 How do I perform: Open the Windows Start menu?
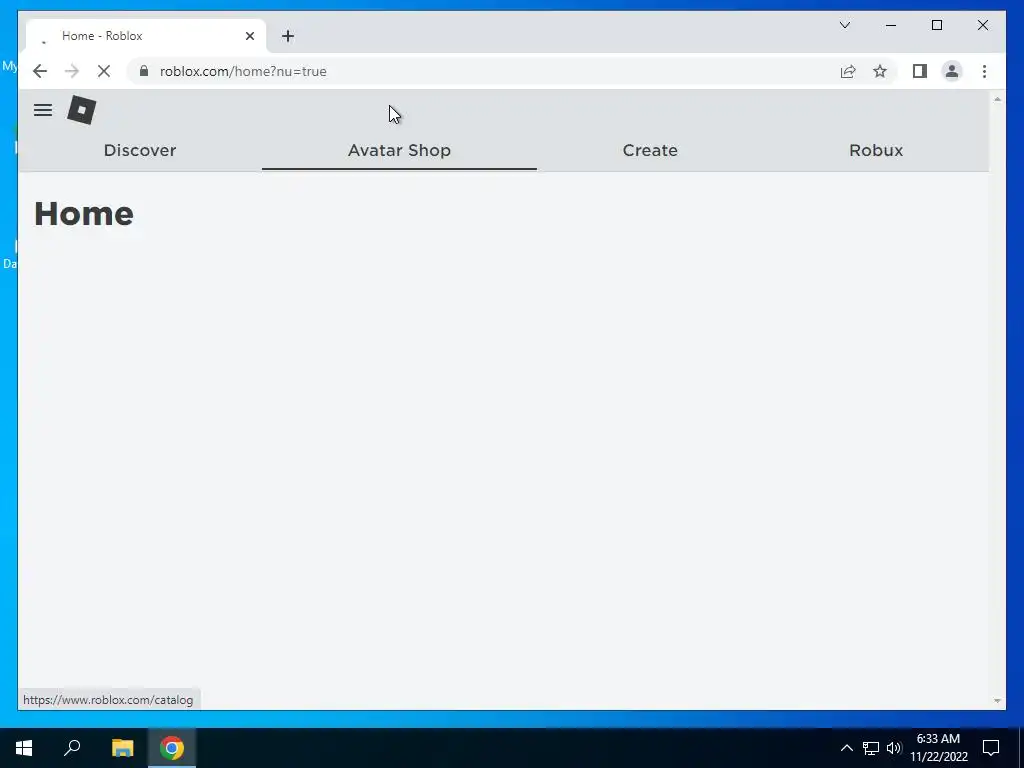(x=24, y=748)
